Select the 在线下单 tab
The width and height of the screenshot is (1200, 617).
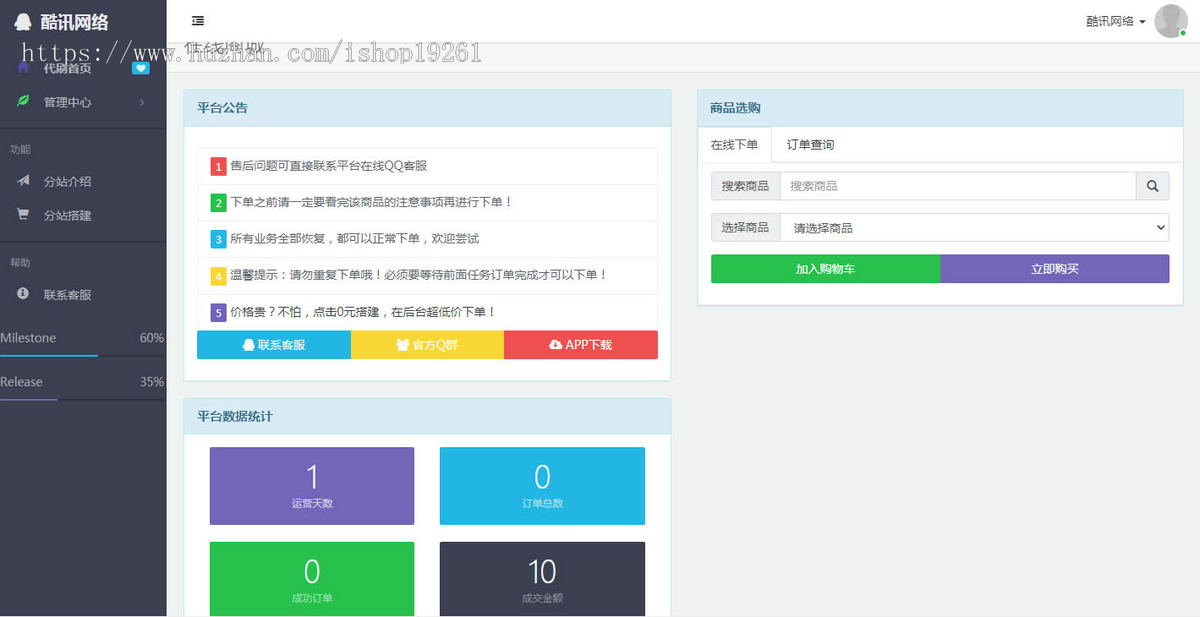[x=735, y=145]
